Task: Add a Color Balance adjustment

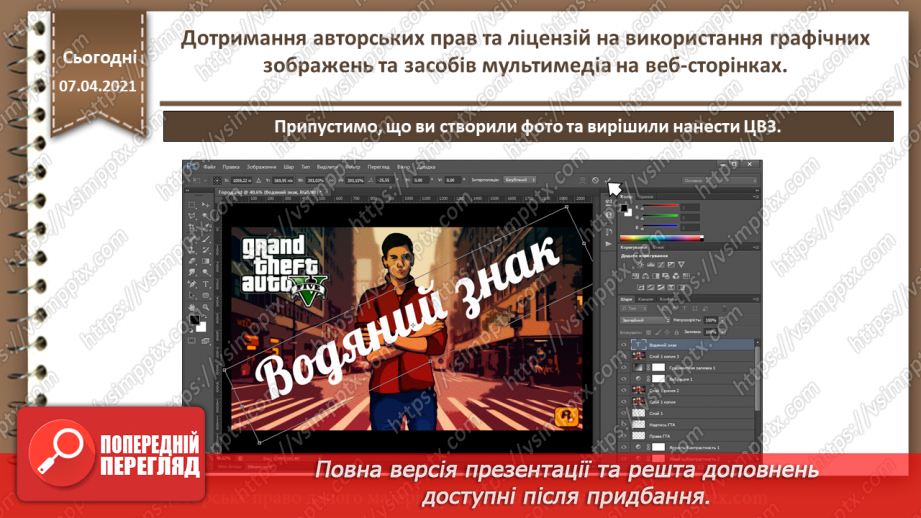Action: (x=646, y=276)
